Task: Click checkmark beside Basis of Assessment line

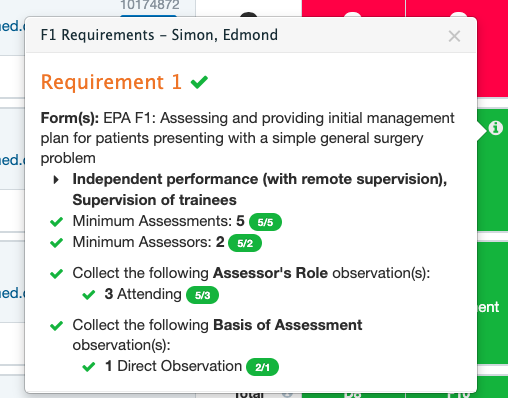Action: pos(56,326)
